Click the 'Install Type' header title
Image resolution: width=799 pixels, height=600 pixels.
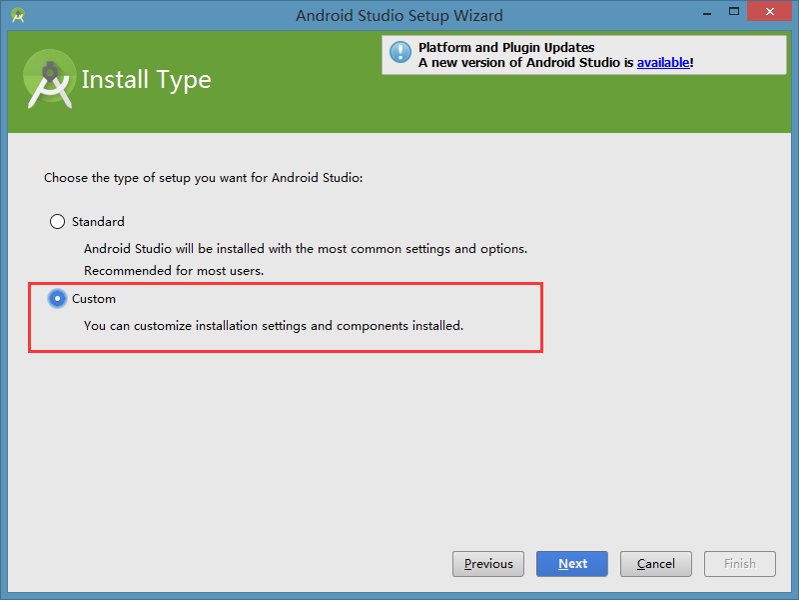(x=146, y=80)
